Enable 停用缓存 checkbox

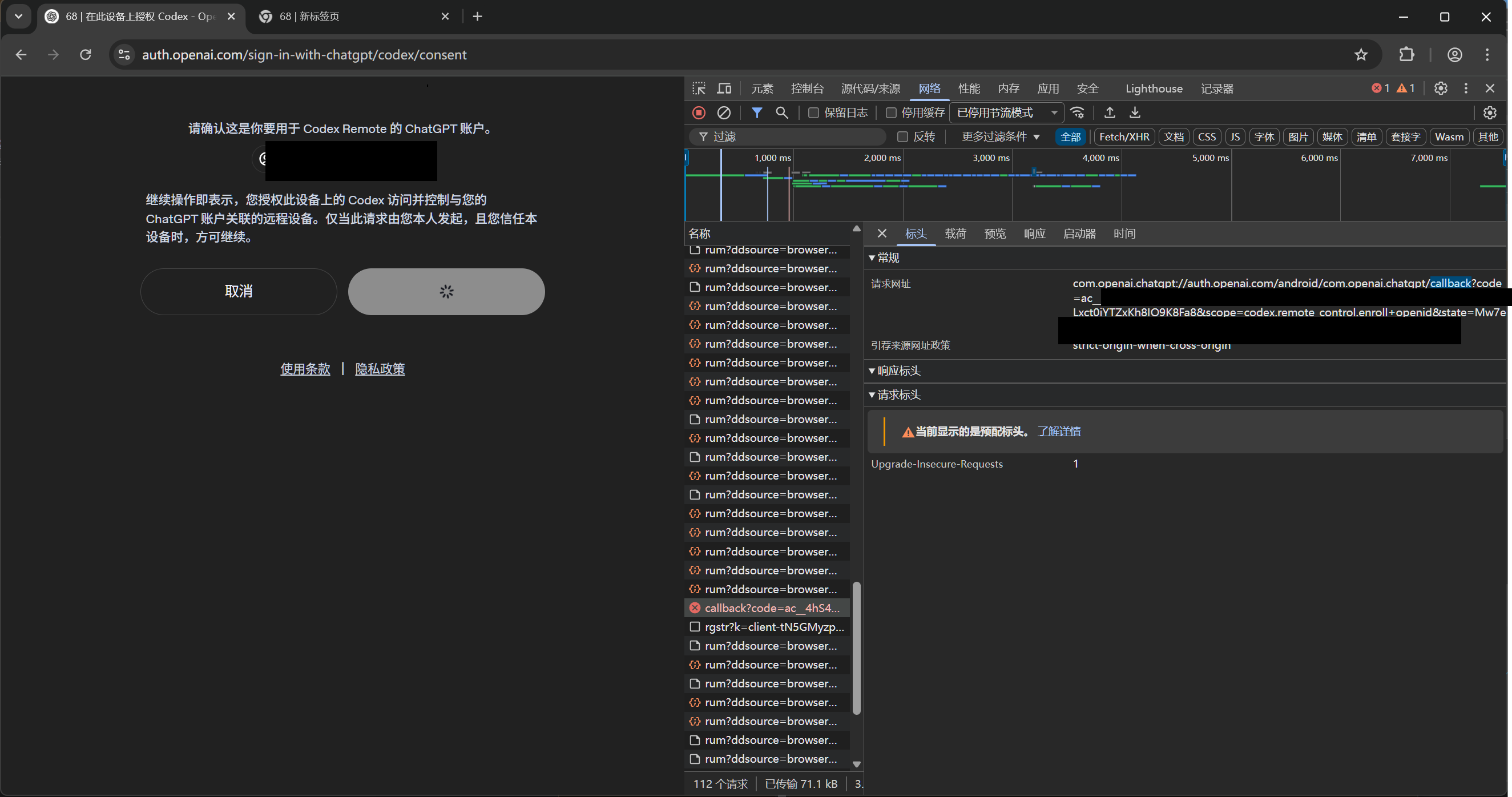pyautogui.click(x=890, y=112)
